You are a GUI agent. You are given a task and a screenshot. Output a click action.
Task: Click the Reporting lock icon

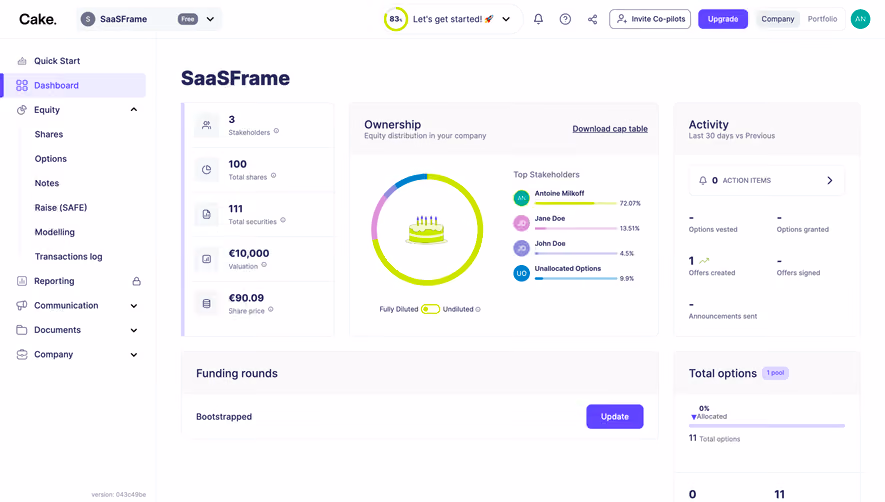(137, 281)
